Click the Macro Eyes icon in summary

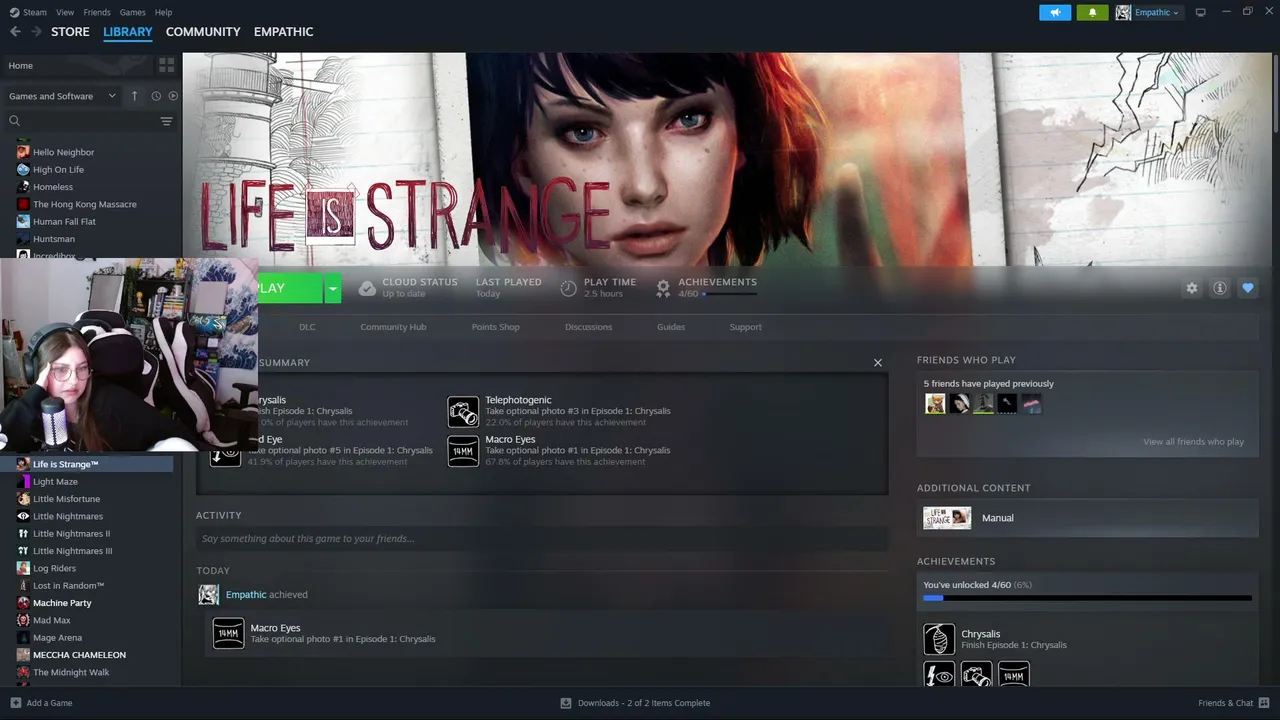click(463, 451)
